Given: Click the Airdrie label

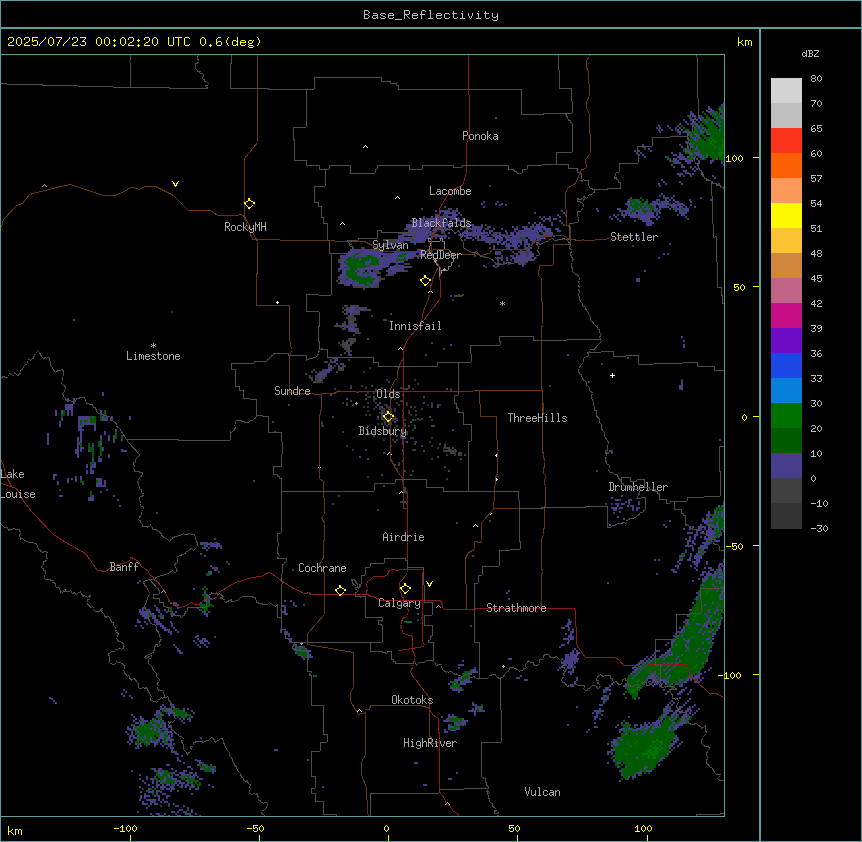Looking at the screenshot, I should 403,537.
